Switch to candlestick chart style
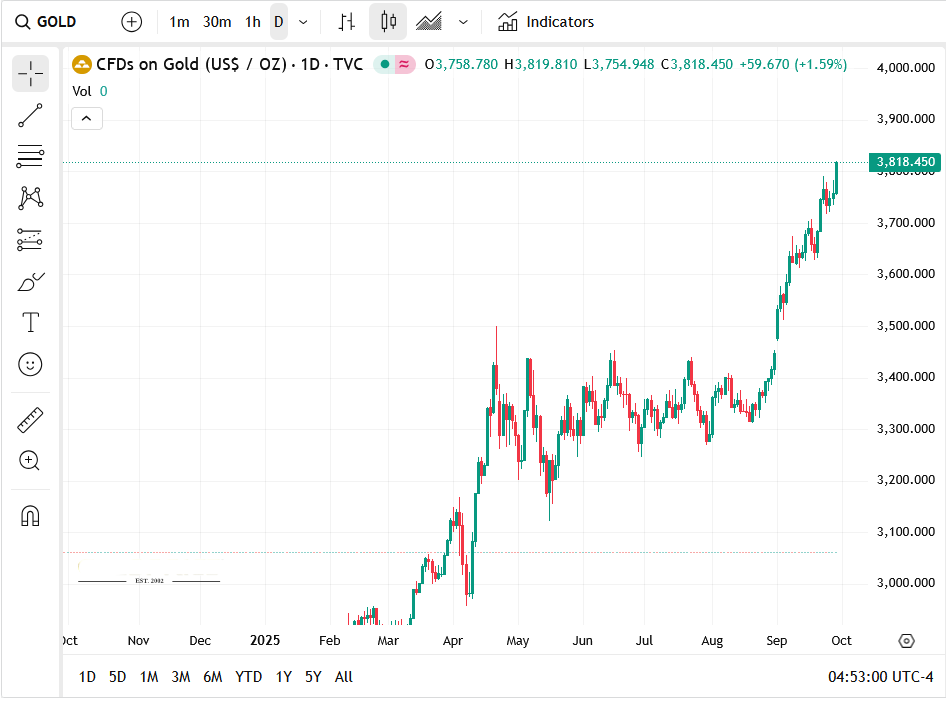The width and height of the screenshot is (946, 701). click(388, 22)
